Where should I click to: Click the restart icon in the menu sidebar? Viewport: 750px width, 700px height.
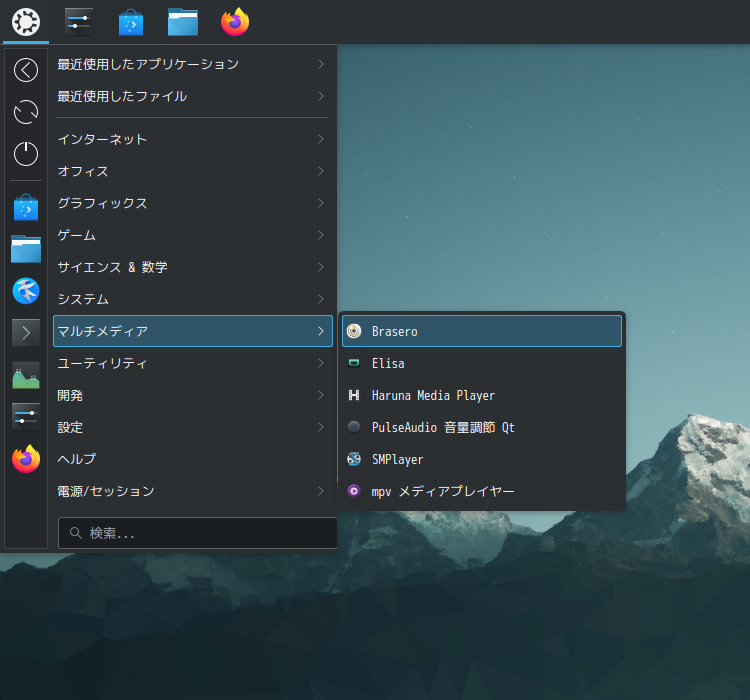(x=26, y=112)
